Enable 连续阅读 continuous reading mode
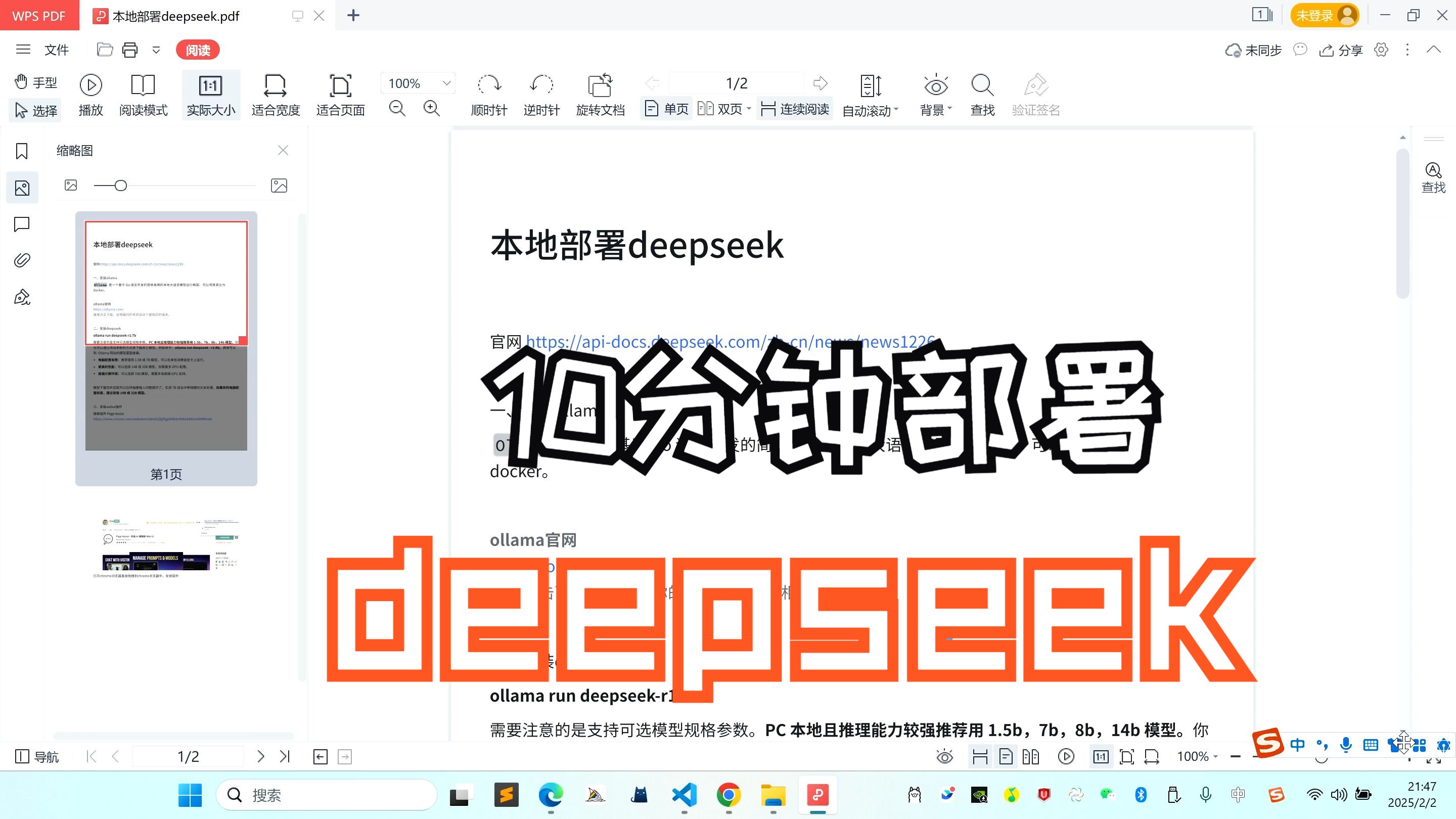This screenshot has width=1456, height=819. [x=795, y=109]
